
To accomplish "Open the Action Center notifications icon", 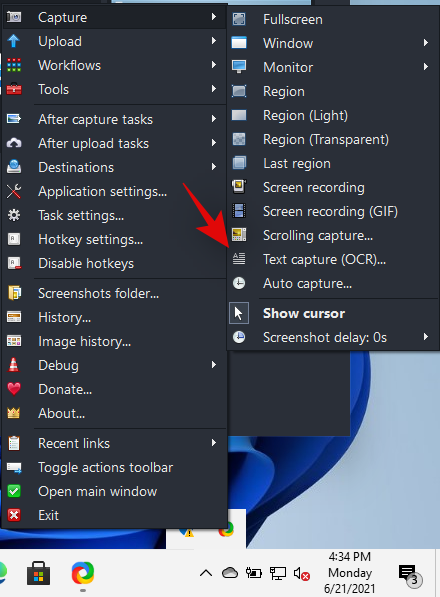I will coord(410,575).
